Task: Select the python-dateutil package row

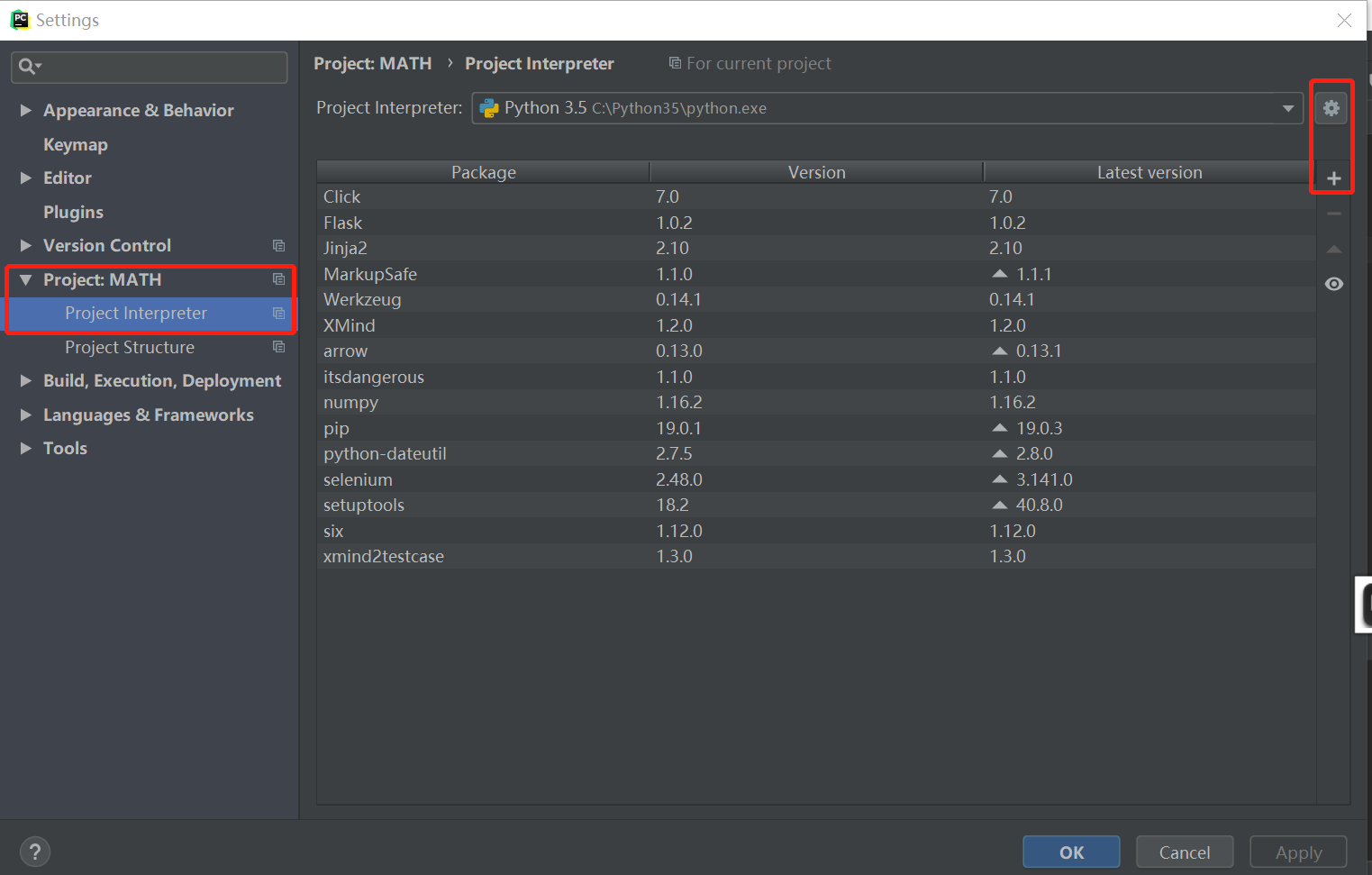Action: 816,453
